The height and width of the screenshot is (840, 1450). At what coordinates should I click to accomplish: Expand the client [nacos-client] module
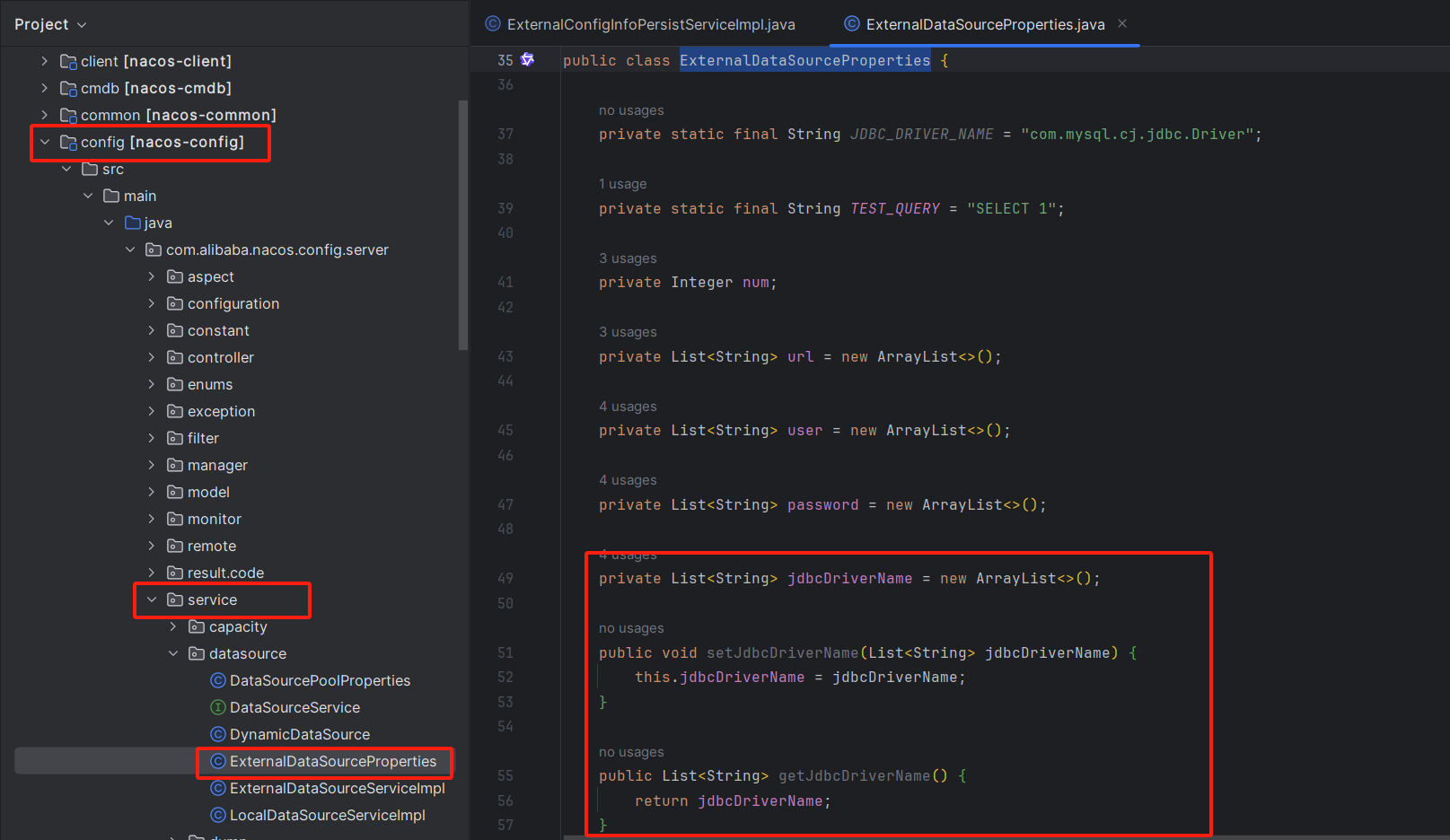pyautogui.click(x=44, y=61)
